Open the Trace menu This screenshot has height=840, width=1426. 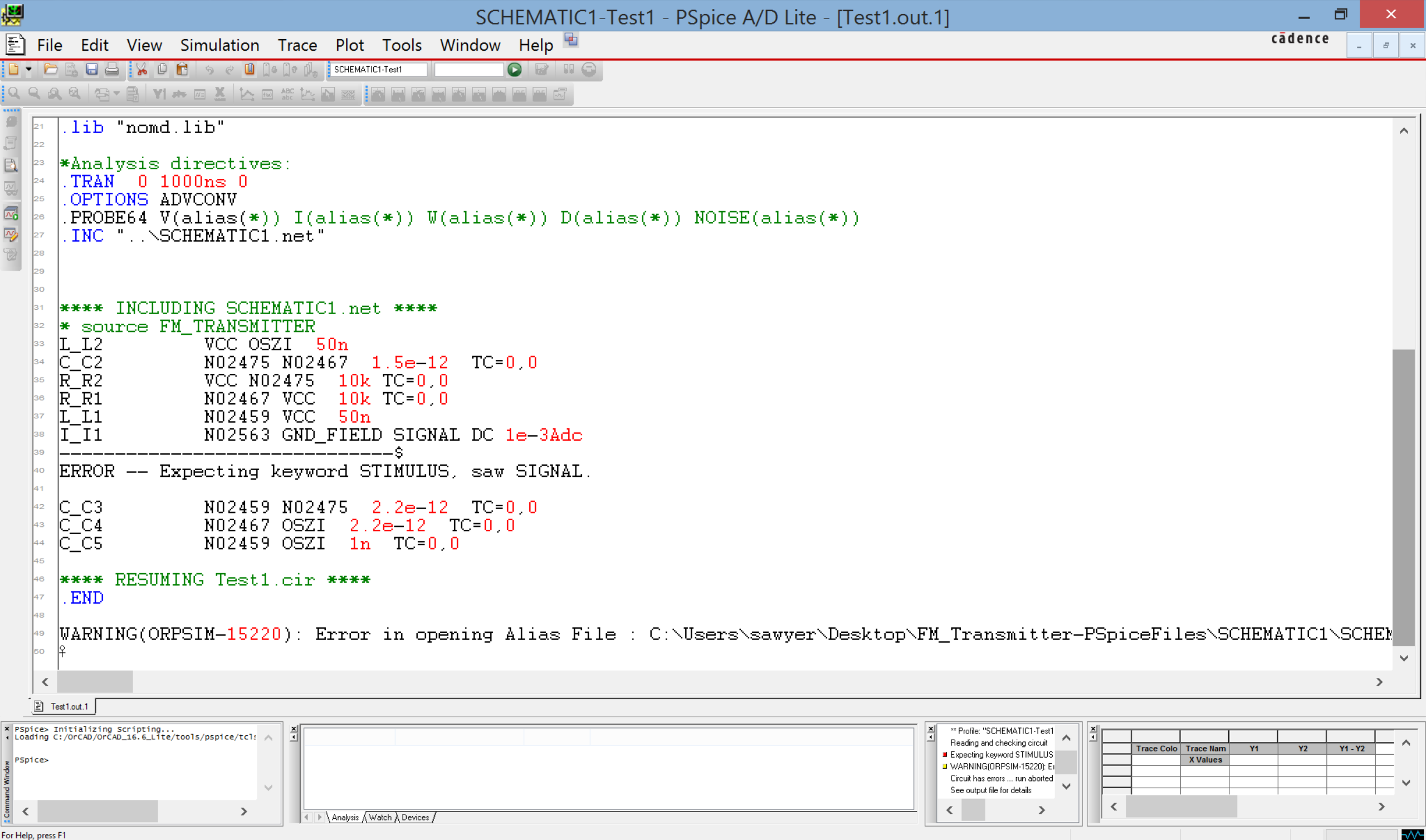297,45
